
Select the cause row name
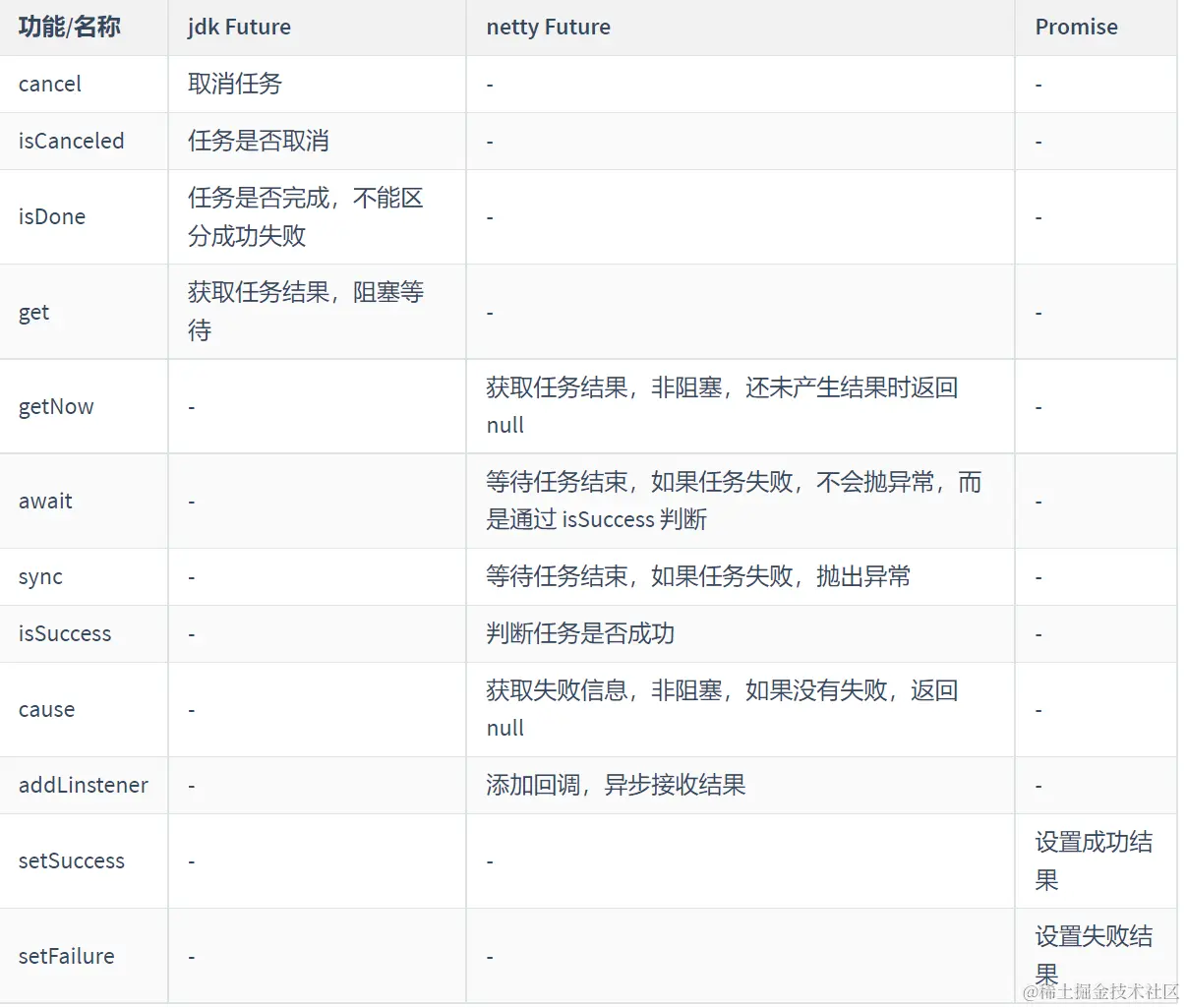pyautogui.click(x=46, y=710)
